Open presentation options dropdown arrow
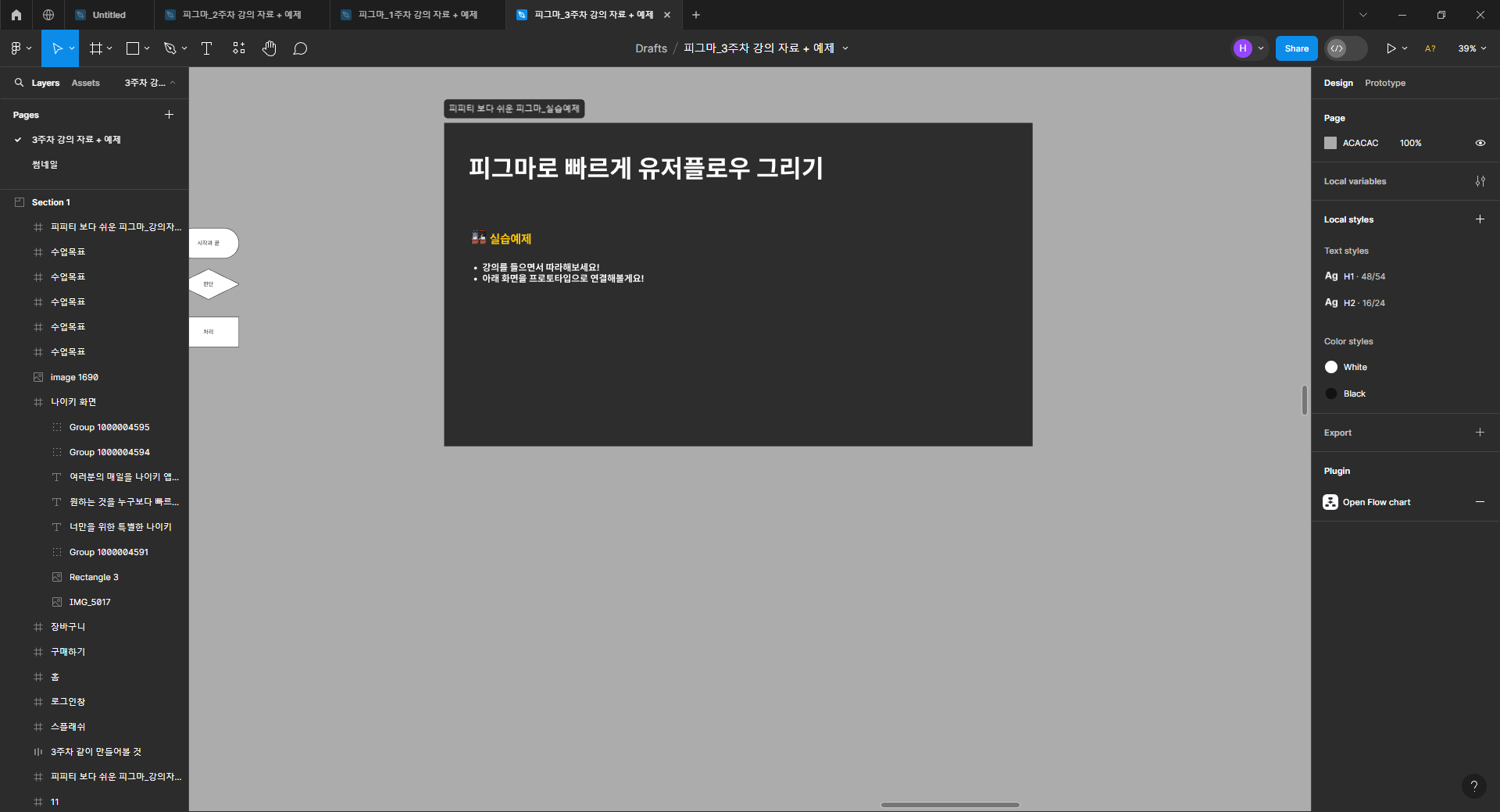The width and height of the screenshot is (1500, 812). 1405,48
